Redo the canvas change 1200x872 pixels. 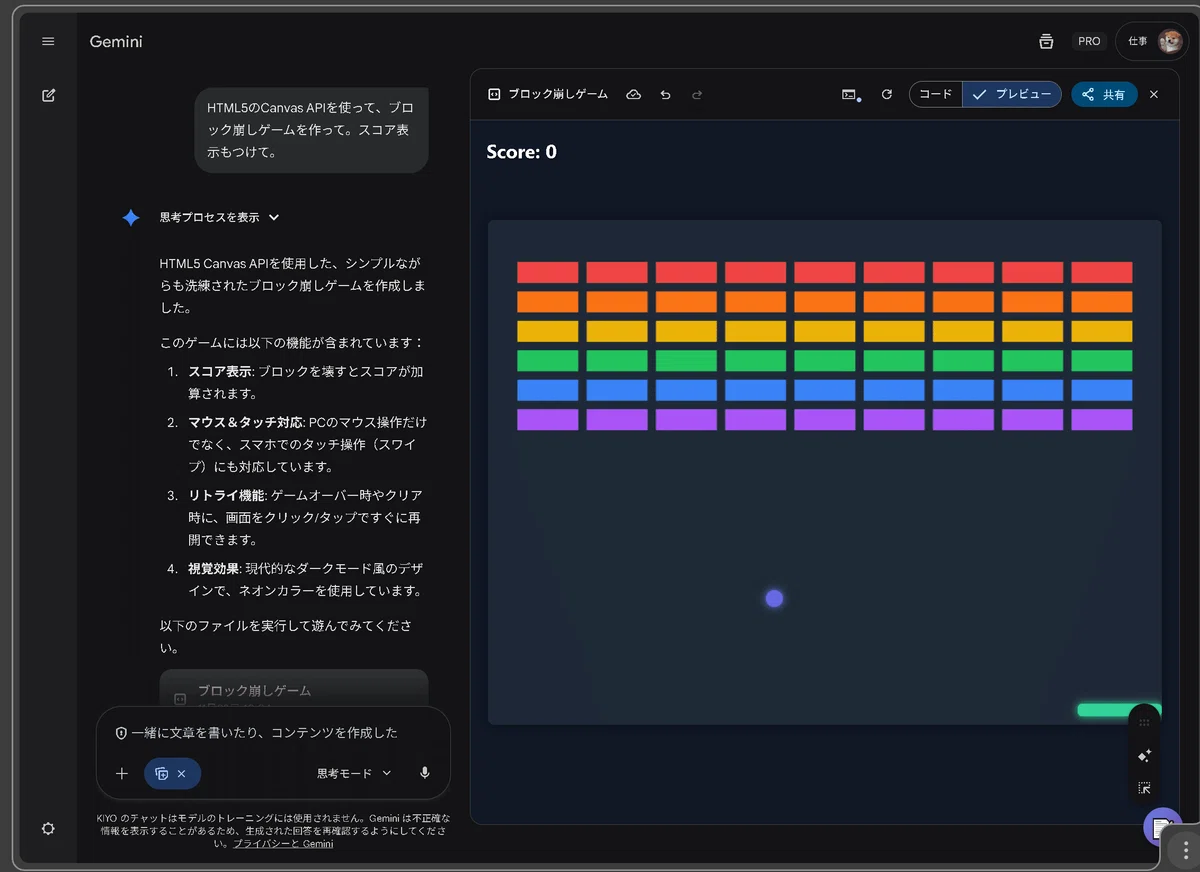tap(697, 94)
